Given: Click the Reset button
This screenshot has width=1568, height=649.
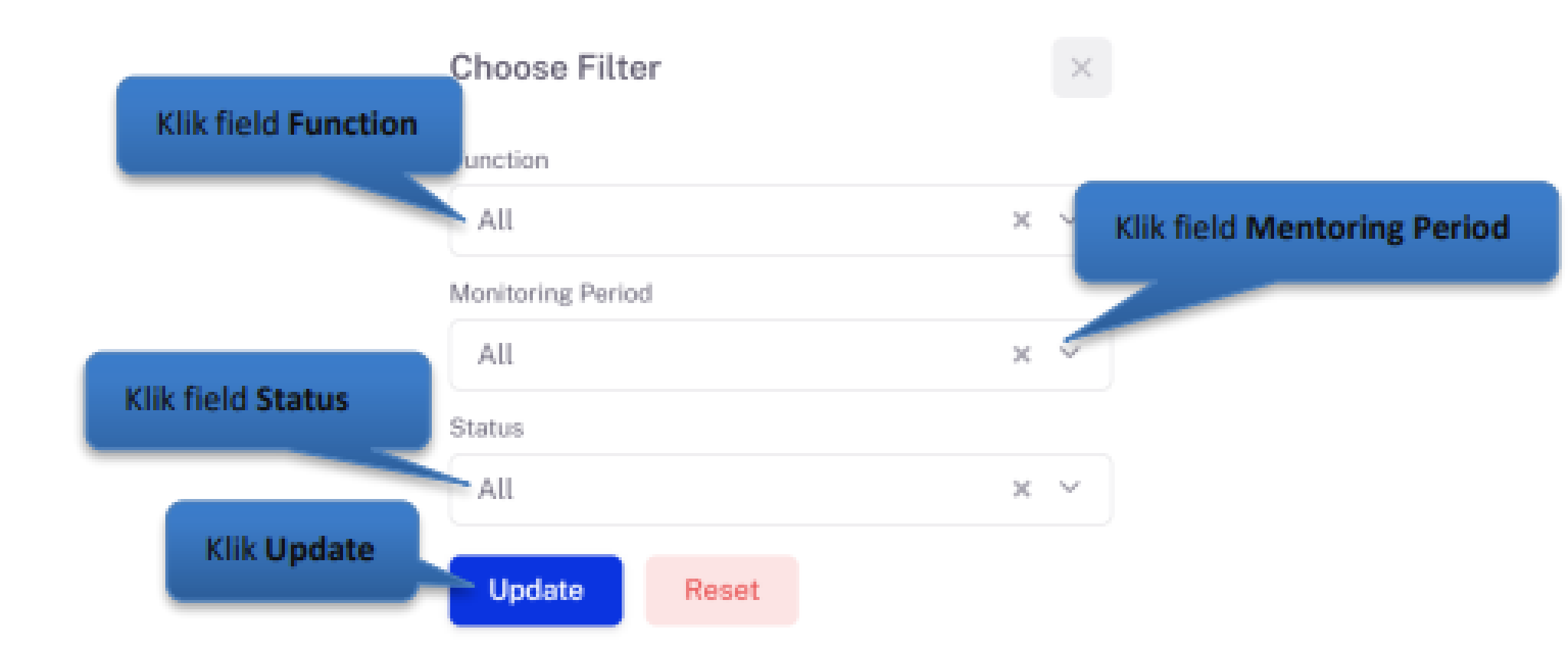Looking at the screenshot, I should click(720, 589).
